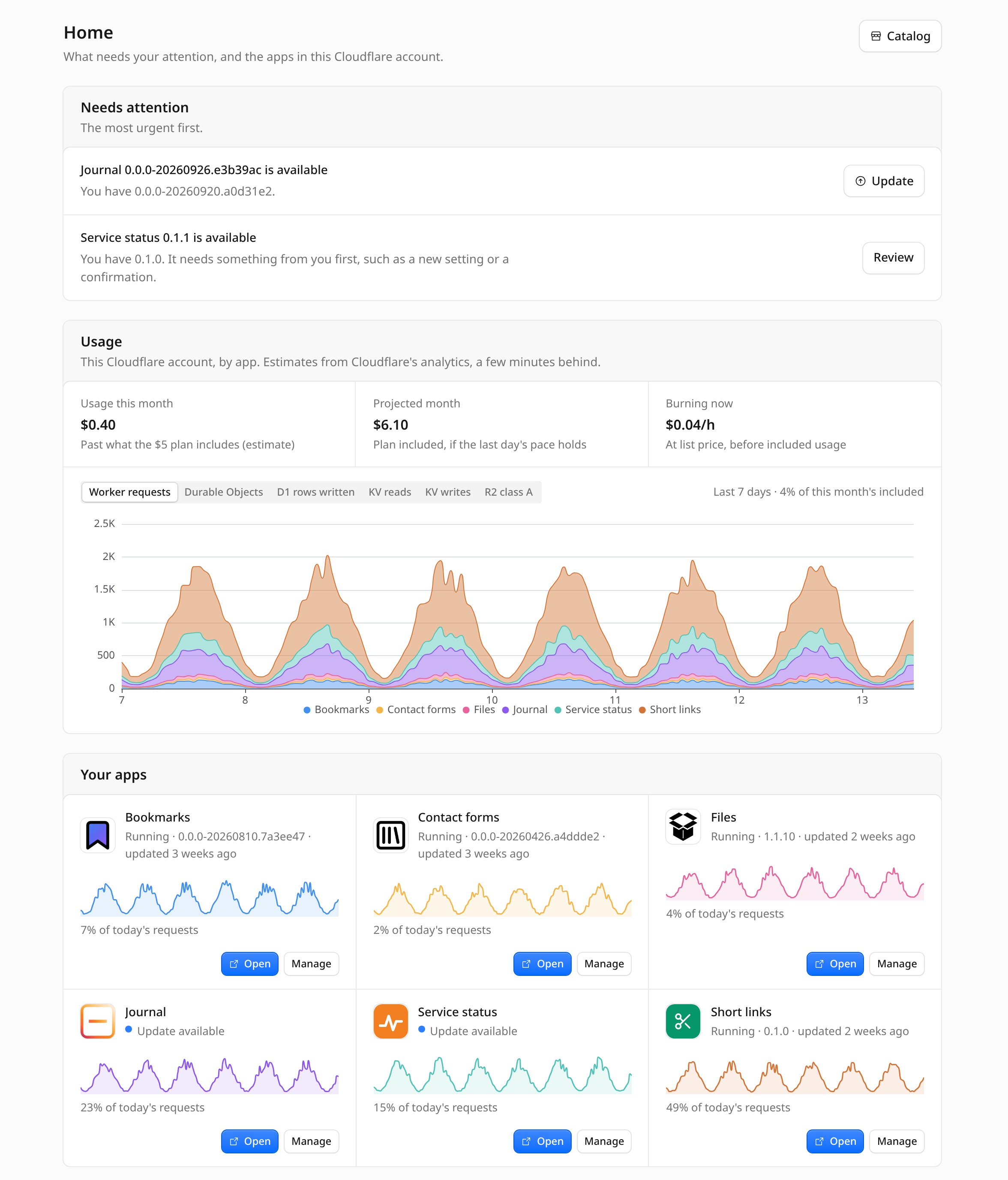Switch to the Durable Objects tab

(224, 492)
